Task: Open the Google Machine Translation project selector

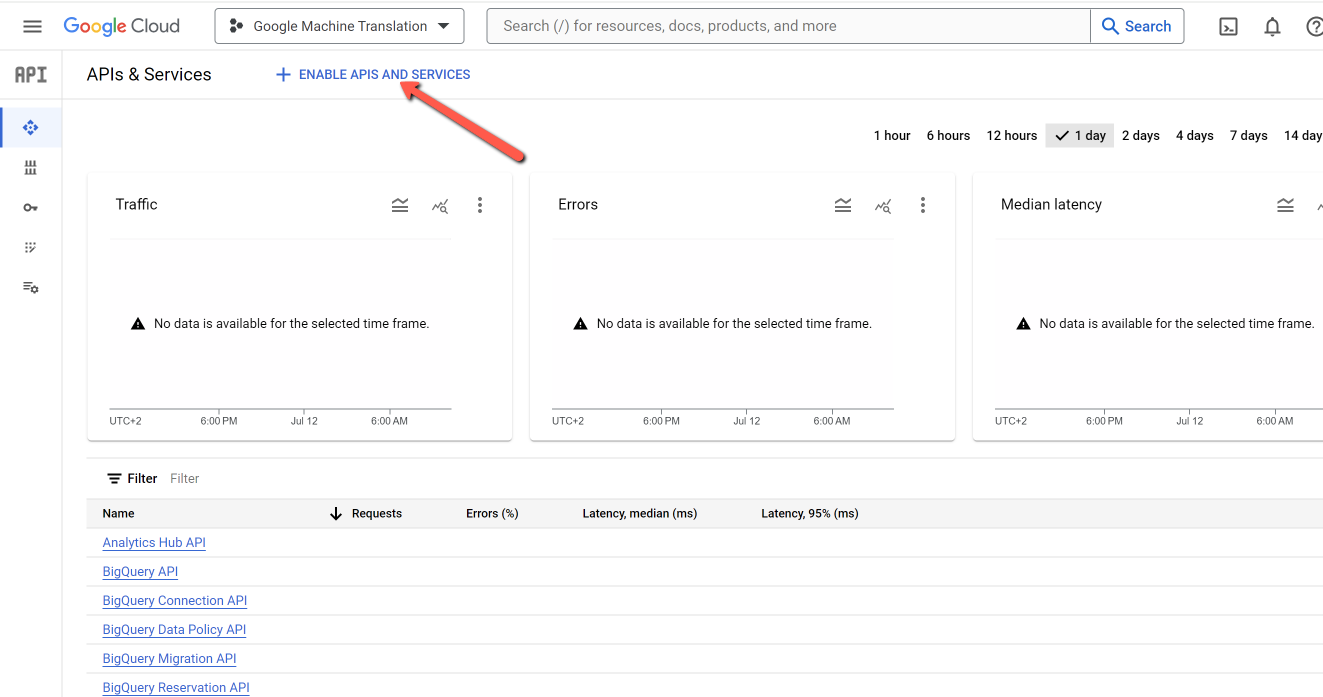Action: click(339, 26)
